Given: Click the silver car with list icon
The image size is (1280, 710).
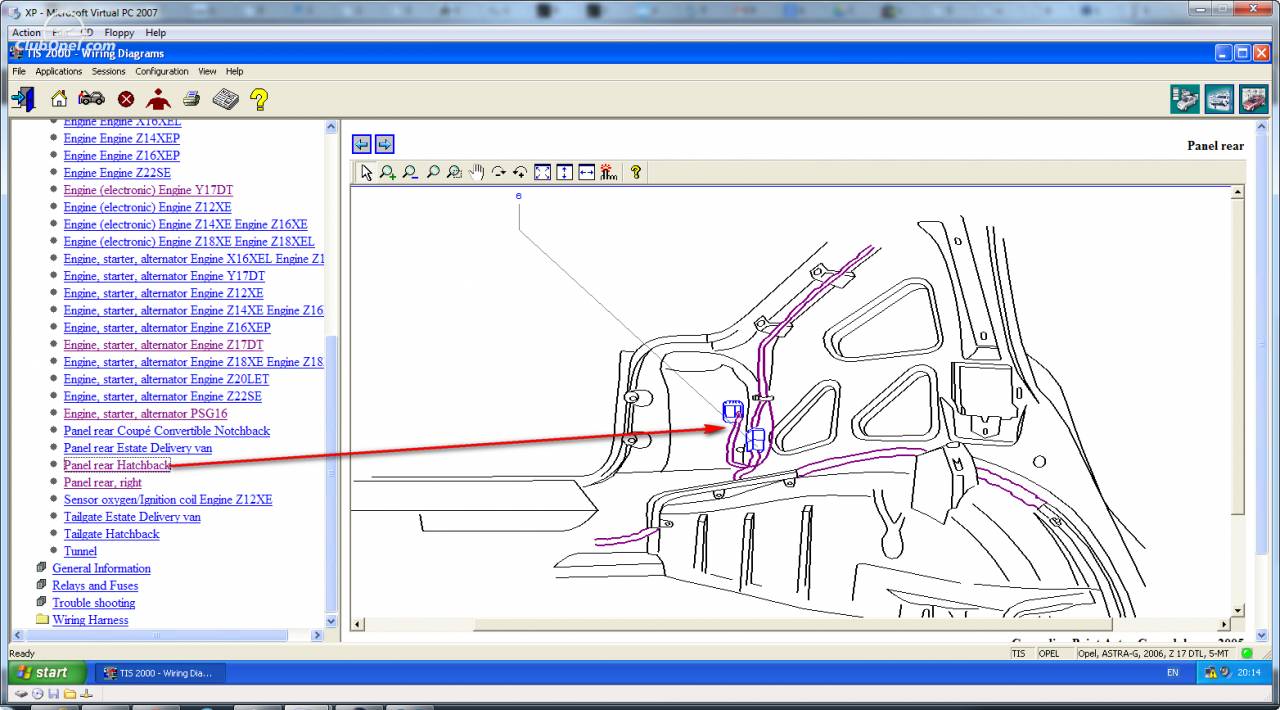Looking at the screenshot, I should [1186, 99].
